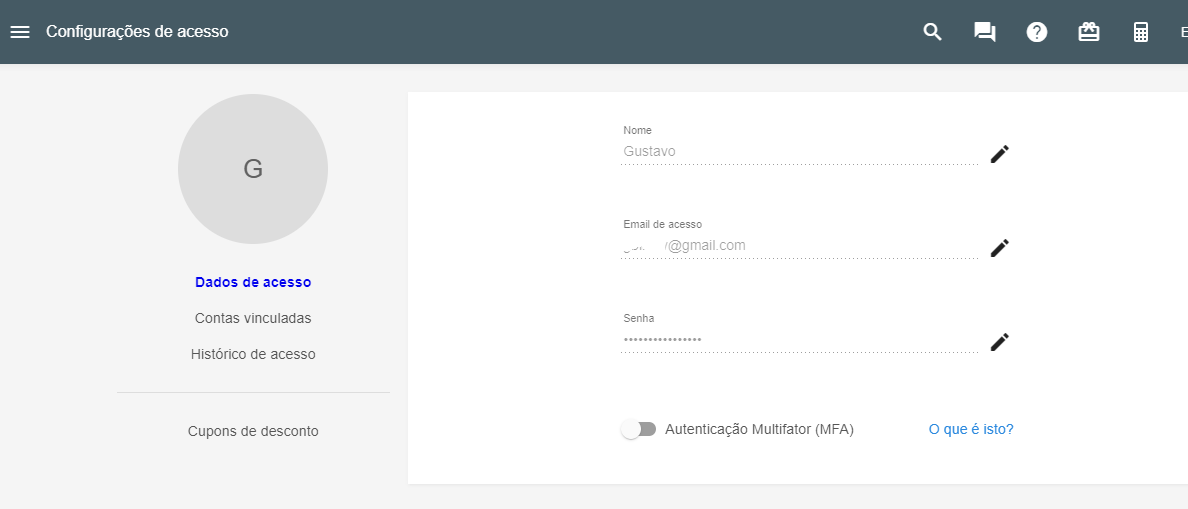1188x509 pixels.
Task: Click the 'Autenticação Multifator (MFA)' label text
Action: (x=759, y=429)
